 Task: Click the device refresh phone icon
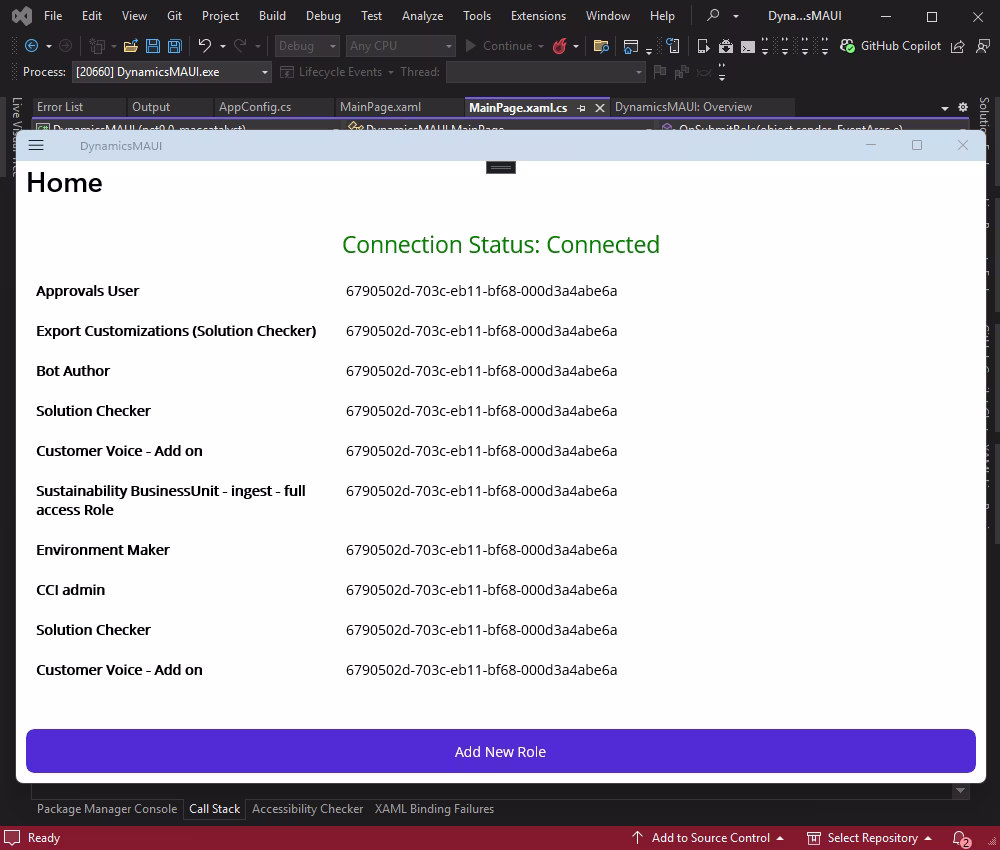(x=673, y=46)
